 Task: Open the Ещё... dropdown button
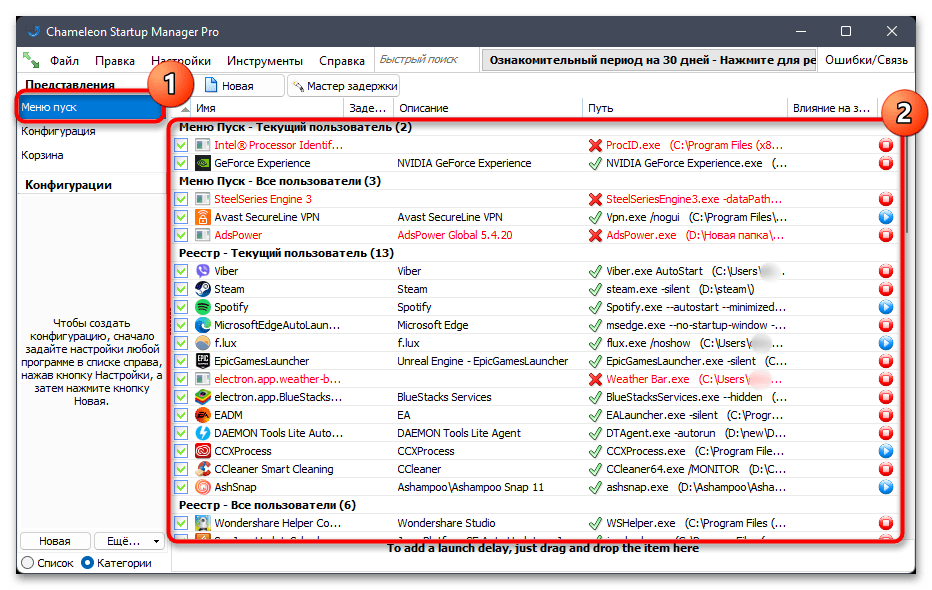(129, 541)
